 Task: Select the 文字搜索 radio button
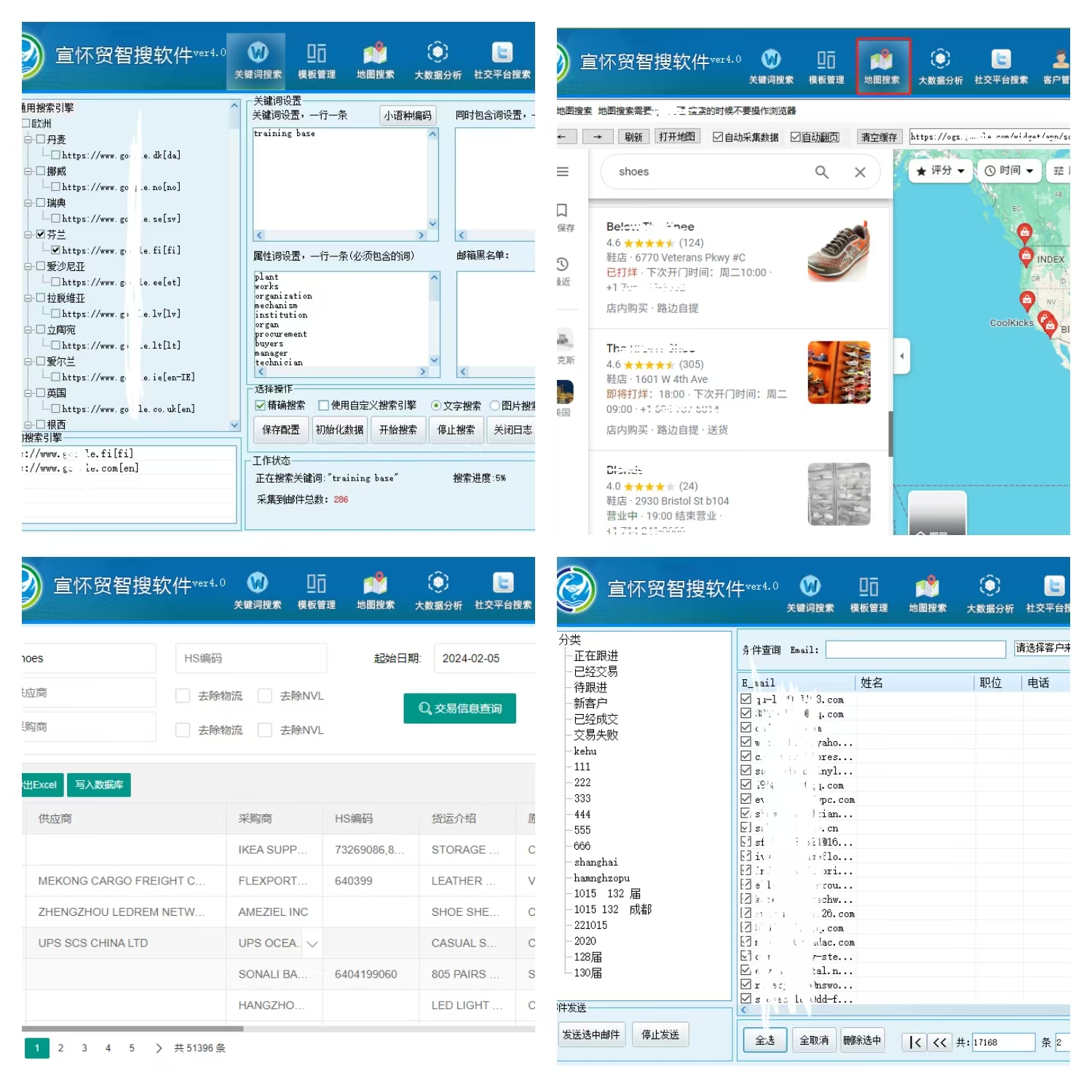[436, 405]
